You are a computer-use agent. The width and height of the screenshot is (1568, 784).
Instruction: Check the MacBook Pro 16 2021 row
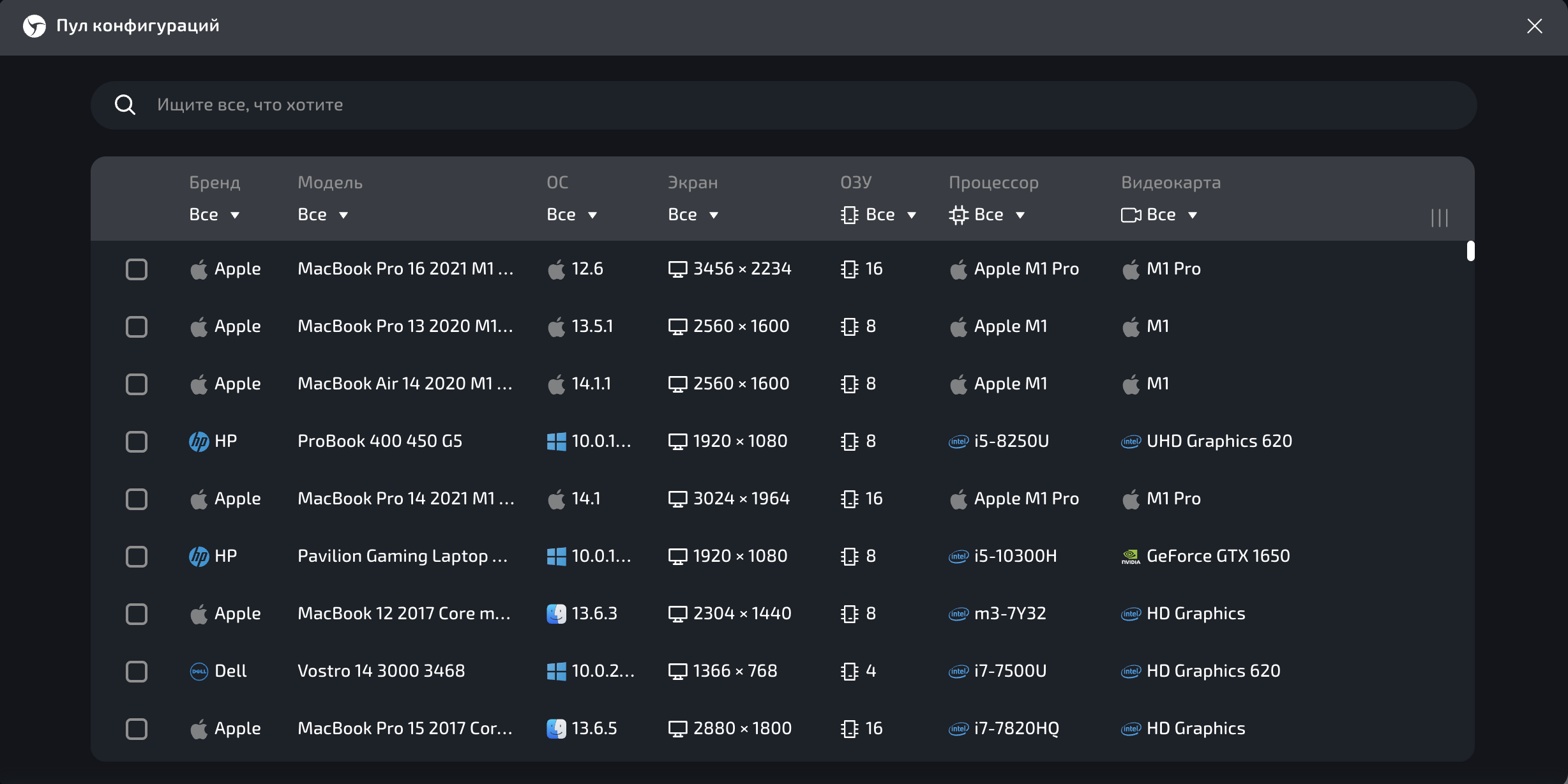(x=137, y=269)
